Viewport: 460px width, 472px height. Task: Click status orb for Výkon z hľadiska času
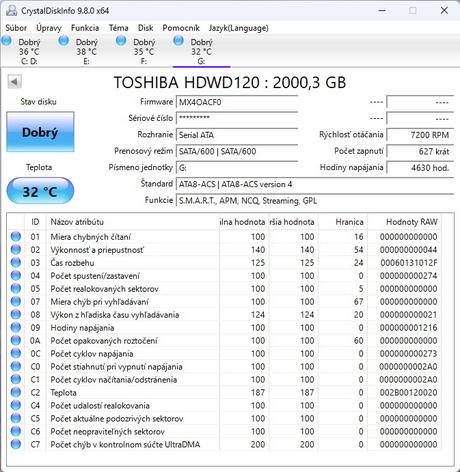tap(16, 315)
